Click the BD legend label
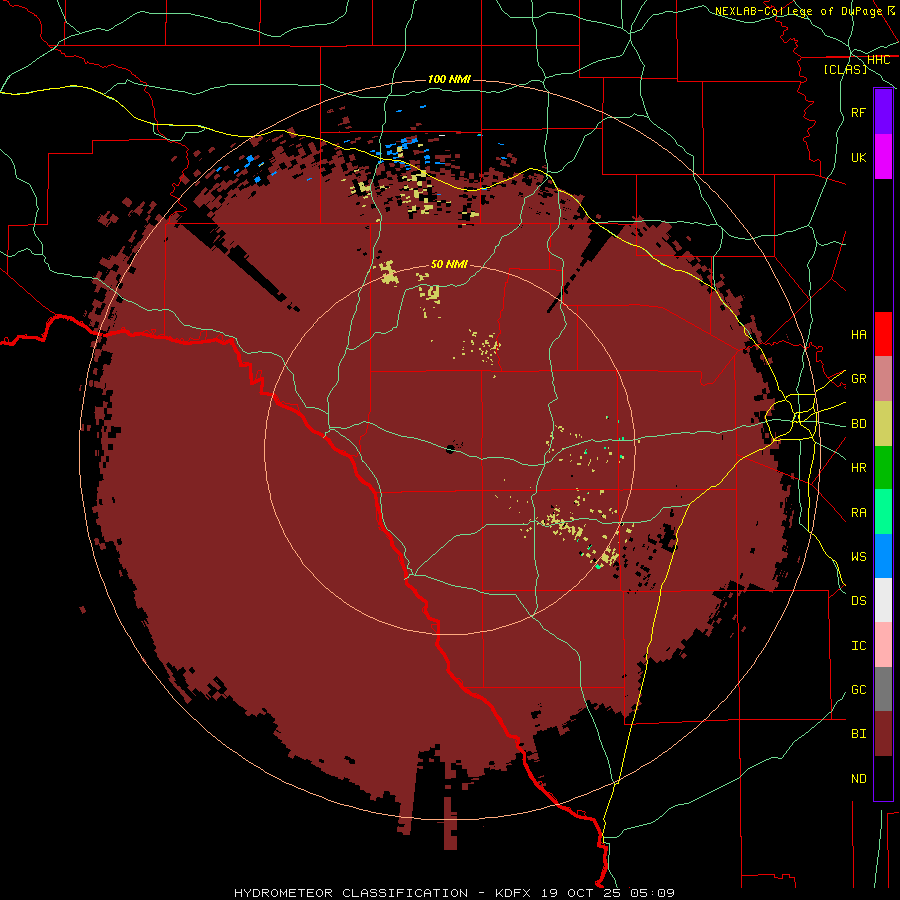900x900 pixels. [x=858, y=424]
